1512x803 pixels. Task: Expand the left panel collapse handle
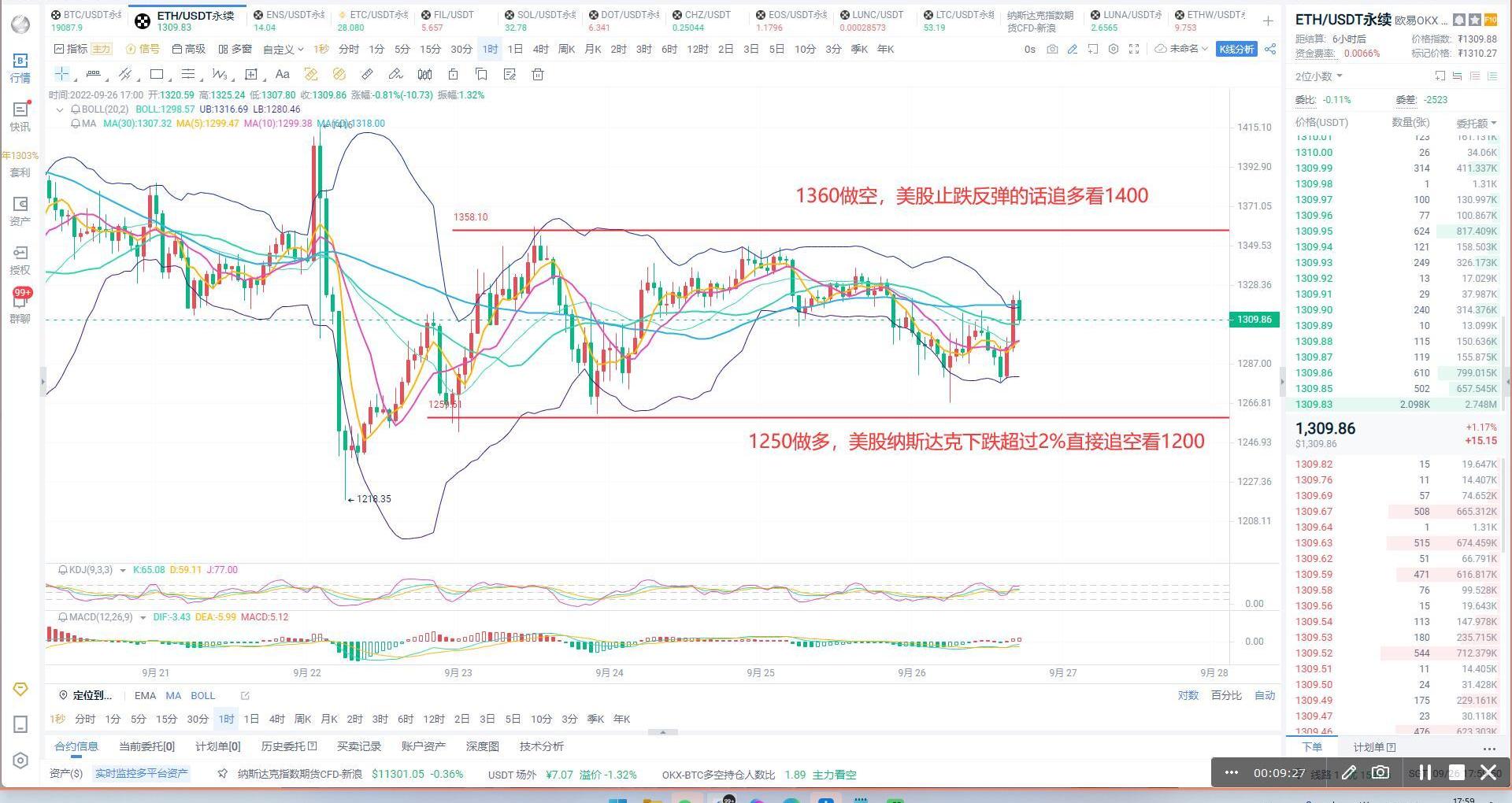click(43, 382)
